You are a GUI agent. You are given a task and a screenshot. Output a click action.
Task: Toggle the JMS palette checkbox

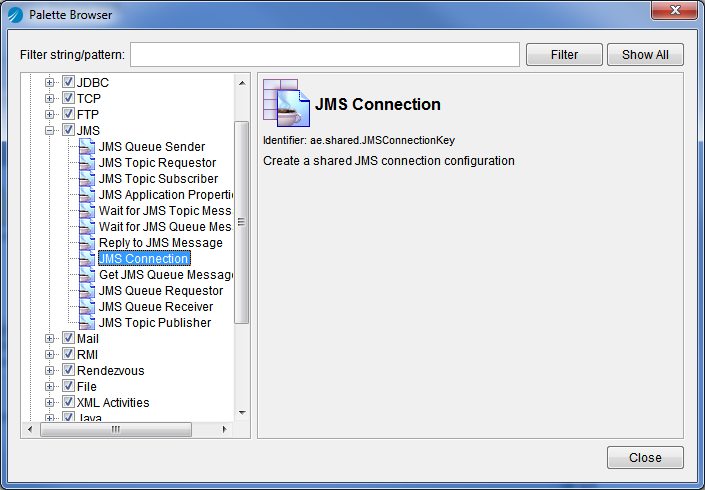(68, 130)
